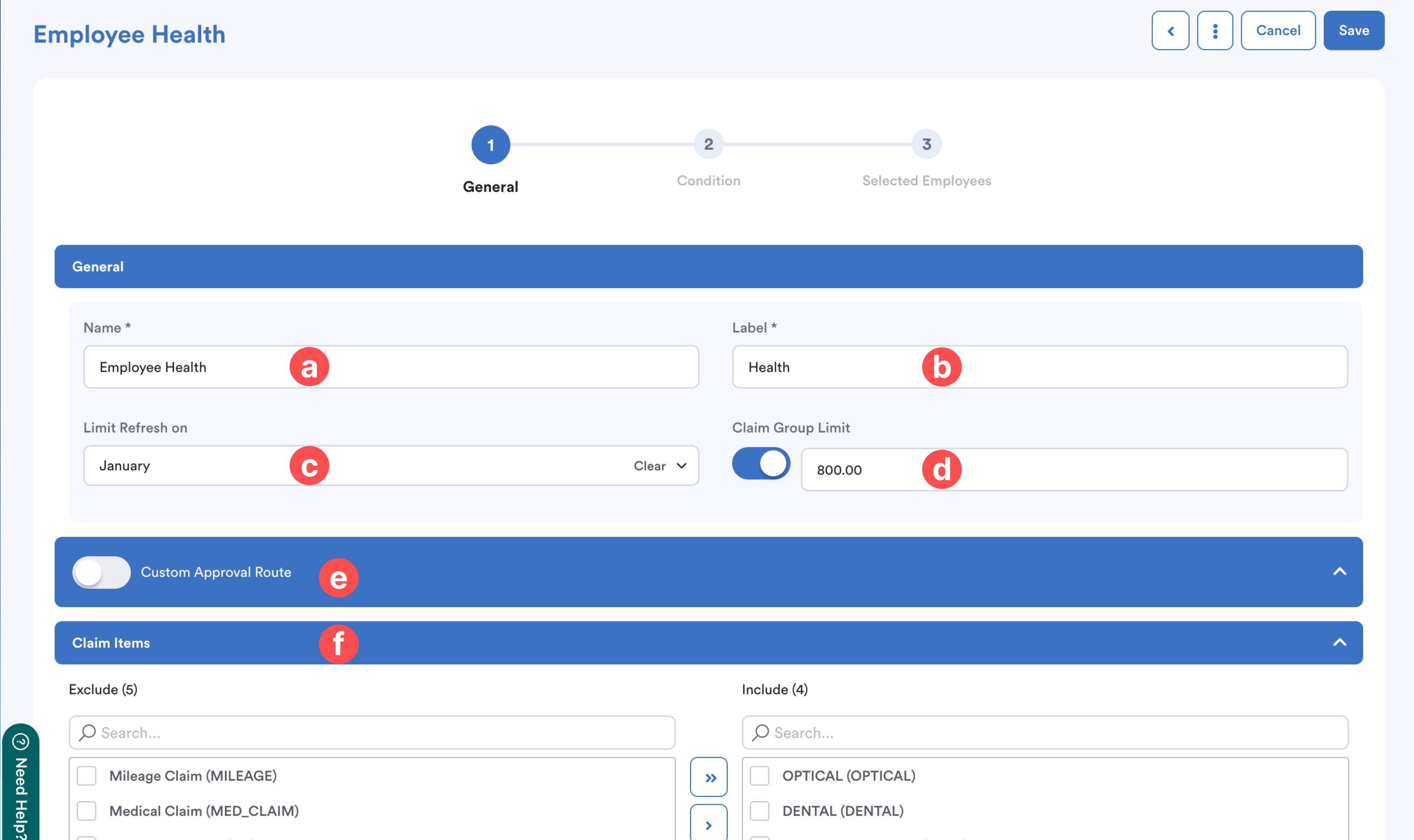Open the Need Help side widget
The image size is (1414, 840).
pos(20,784)
